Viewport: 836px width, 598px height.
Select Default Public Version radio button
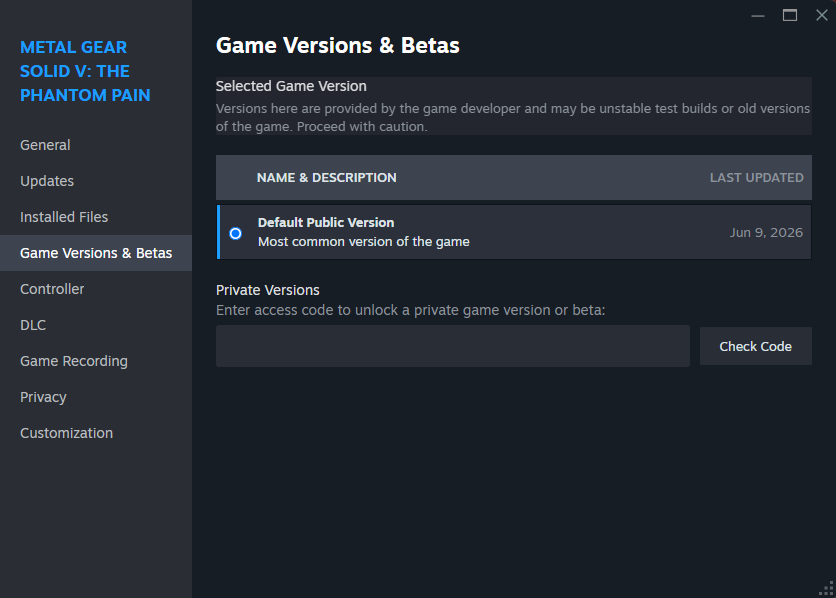point(235,233)
